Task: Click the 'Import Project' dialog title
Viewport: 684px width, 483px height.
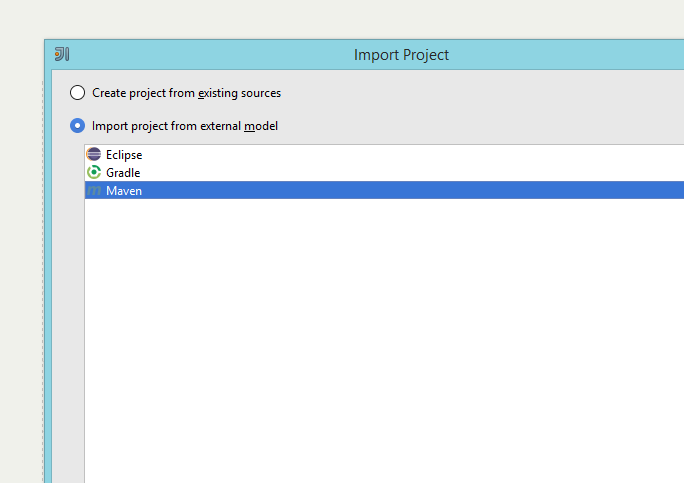Action: [x=401, y=55]
